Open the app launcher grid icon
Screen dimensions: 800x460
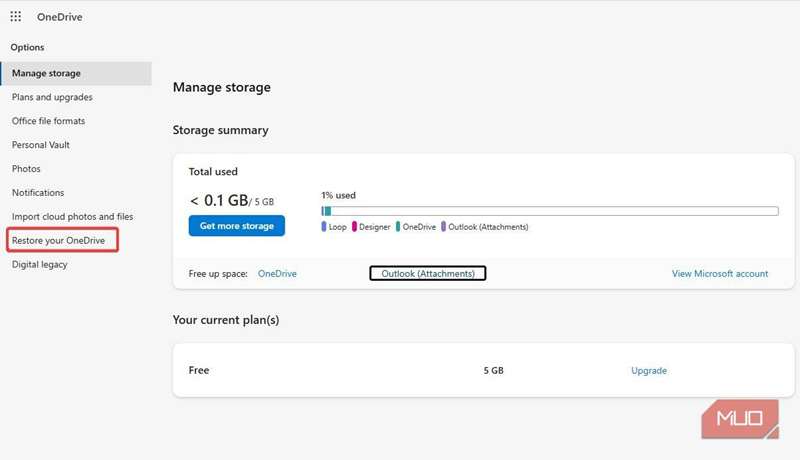[16, 17]
